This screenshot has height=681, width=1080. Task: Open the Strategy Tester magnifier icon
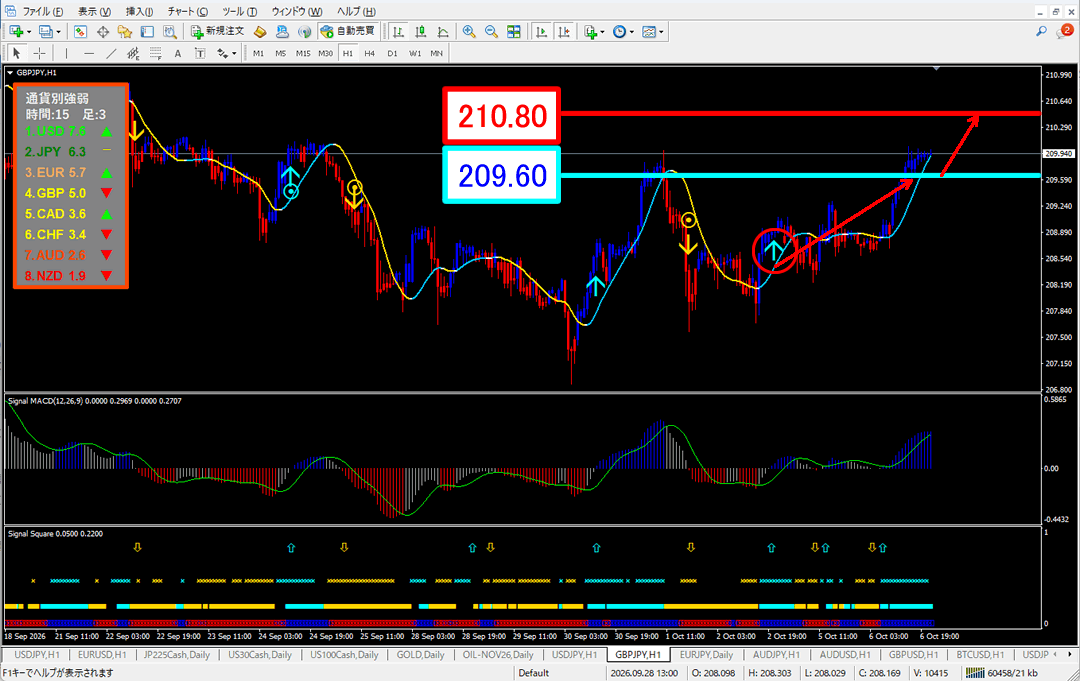tap(169, 32)
